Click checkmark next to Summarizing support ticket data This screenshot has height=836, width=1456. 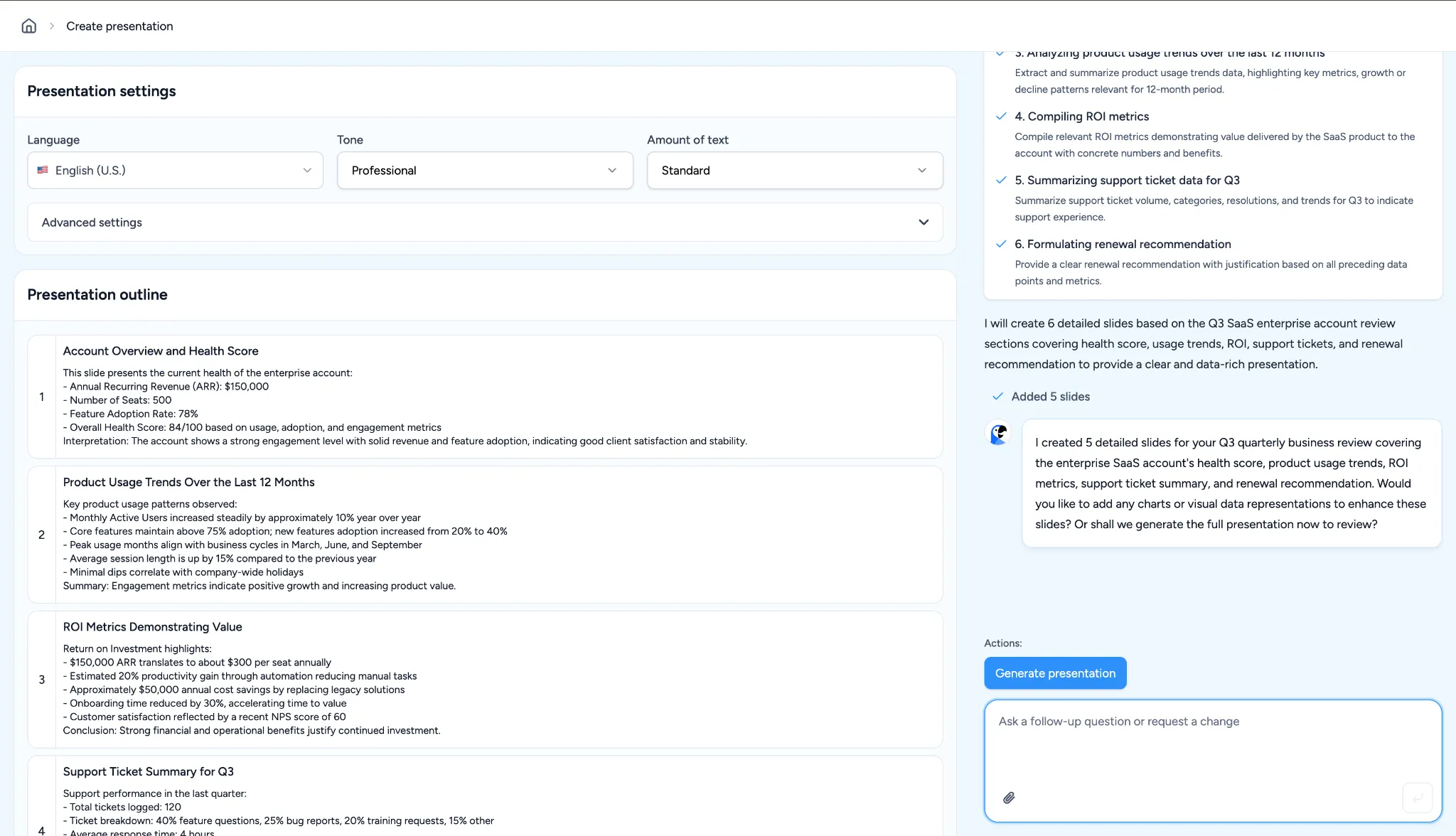1001,181
